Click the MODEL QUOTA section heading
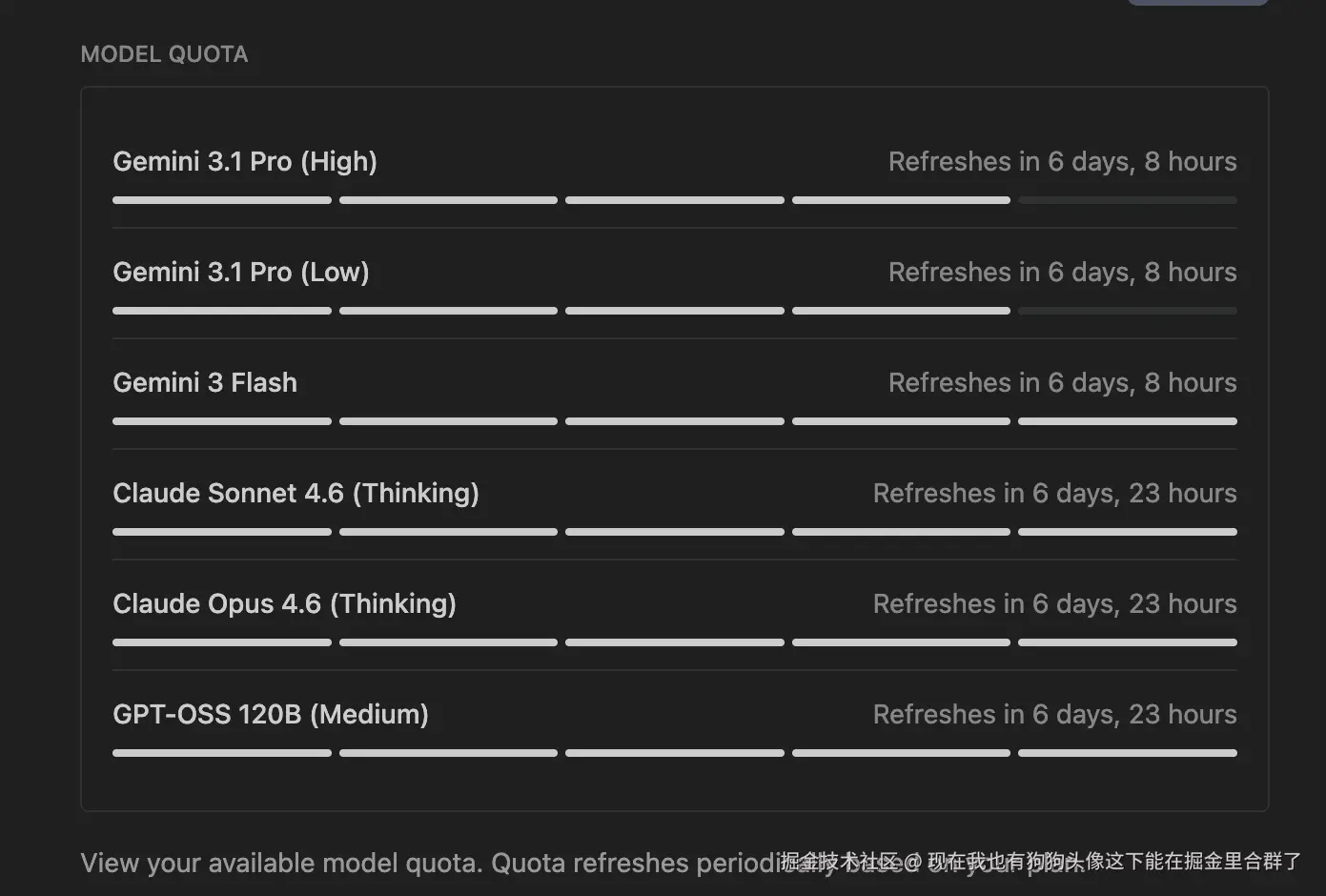The image size is (1326, 896). click(164, 54)
